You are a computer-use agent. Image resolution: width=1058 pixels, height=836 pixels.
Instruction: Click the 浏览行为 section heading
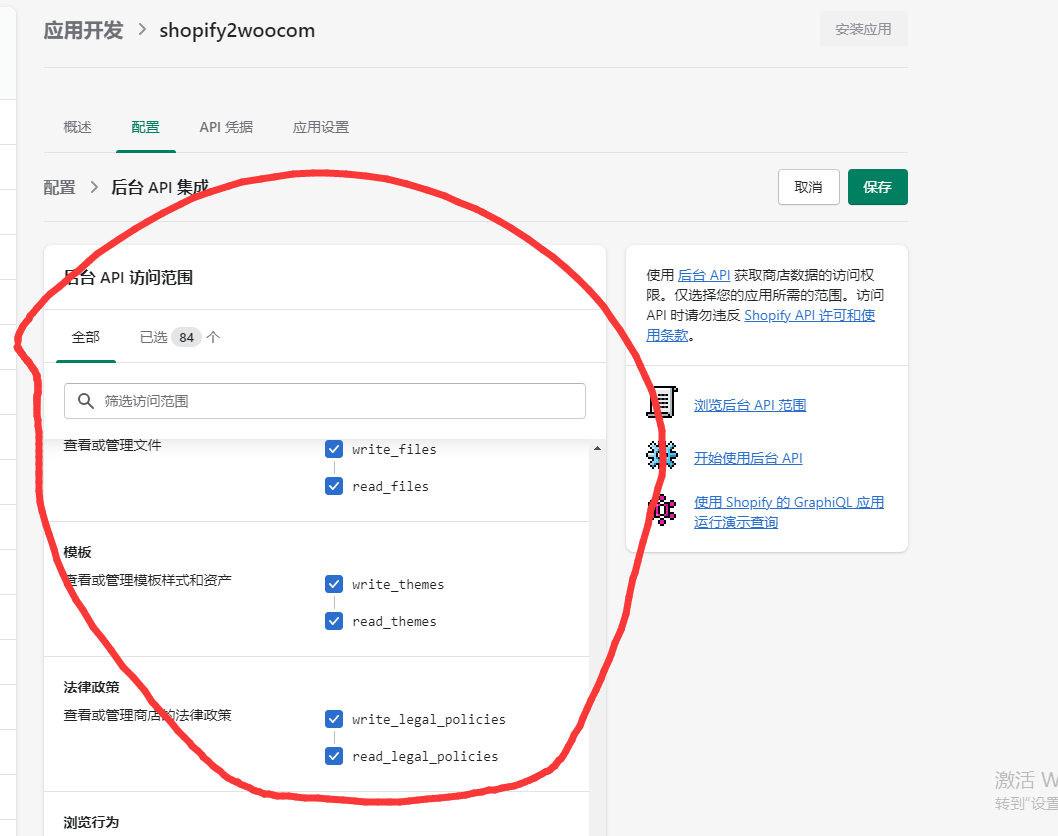[91, 822]
